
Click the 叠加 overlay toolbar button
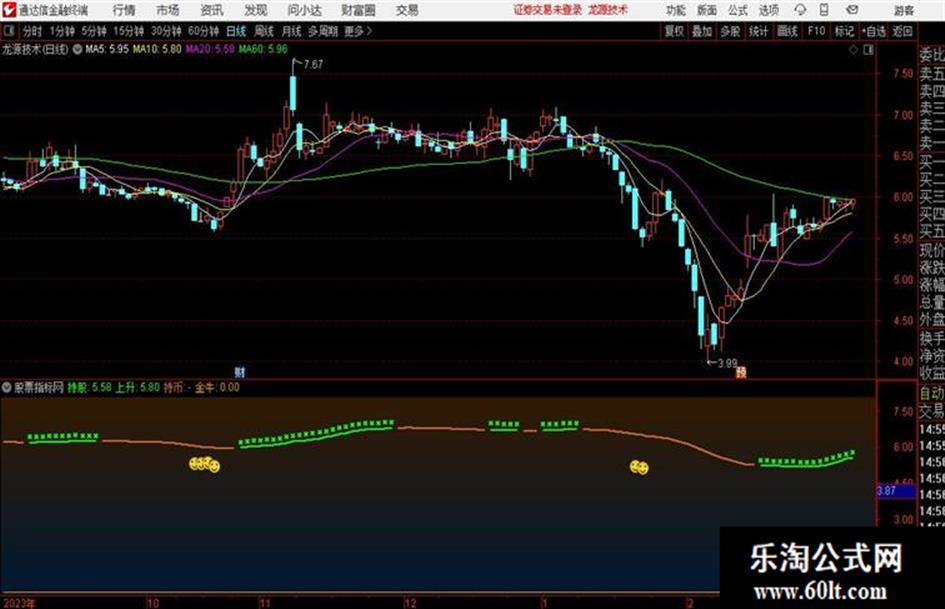702,31
